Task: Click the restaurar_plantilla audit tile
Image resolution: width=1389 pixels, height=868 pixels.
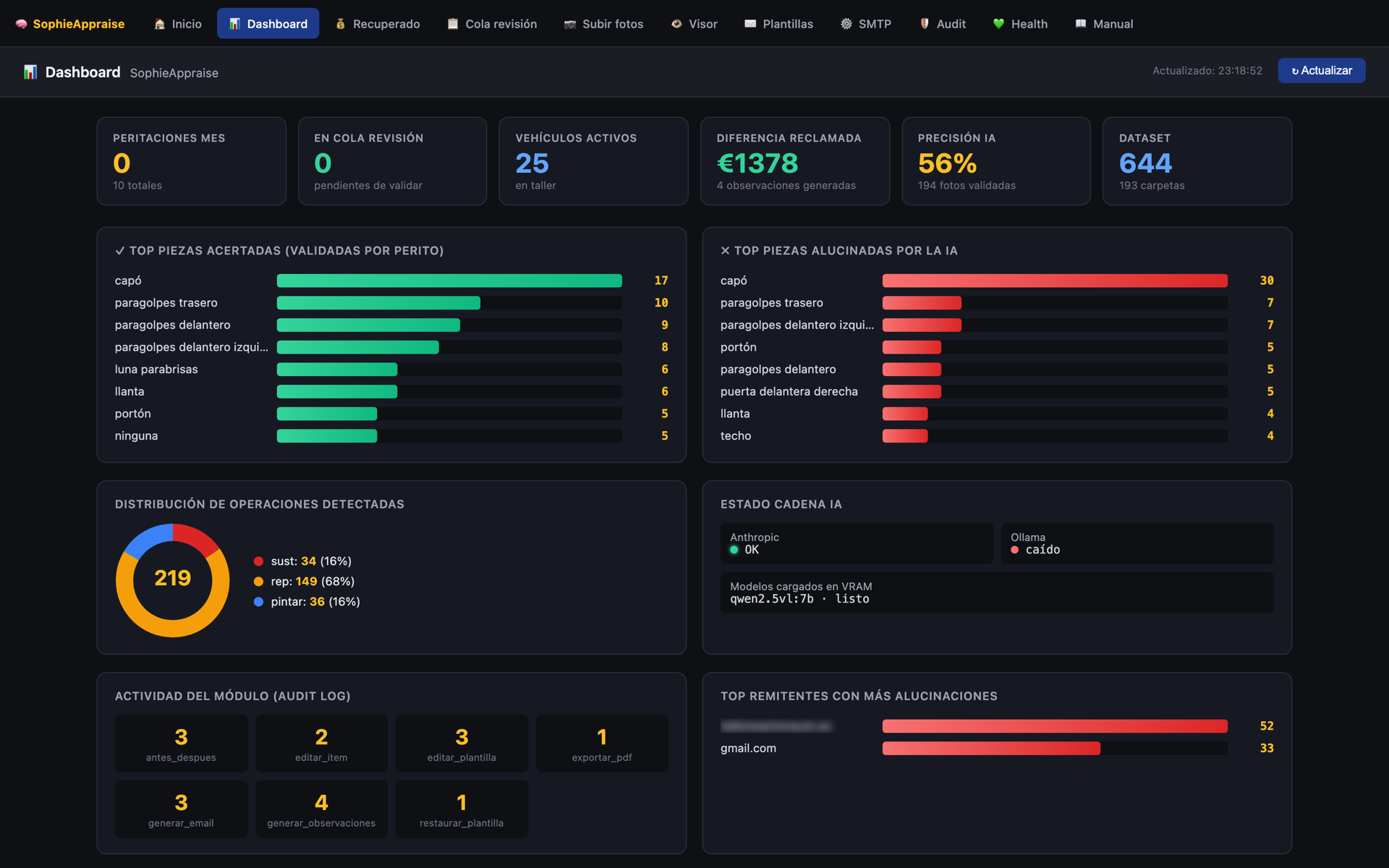Action: coord(462,809)
